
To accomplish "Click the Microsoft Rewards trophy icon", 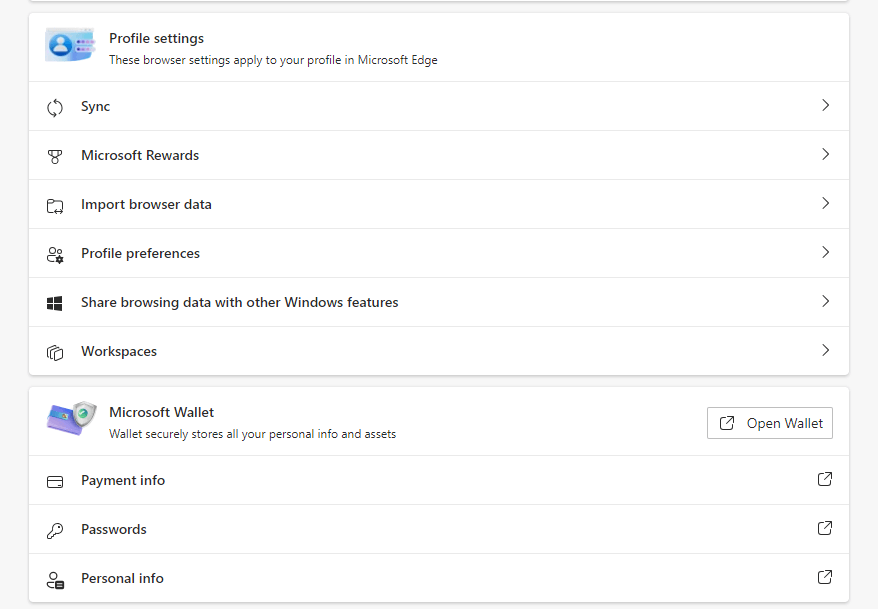I will [x=55, y=157].
